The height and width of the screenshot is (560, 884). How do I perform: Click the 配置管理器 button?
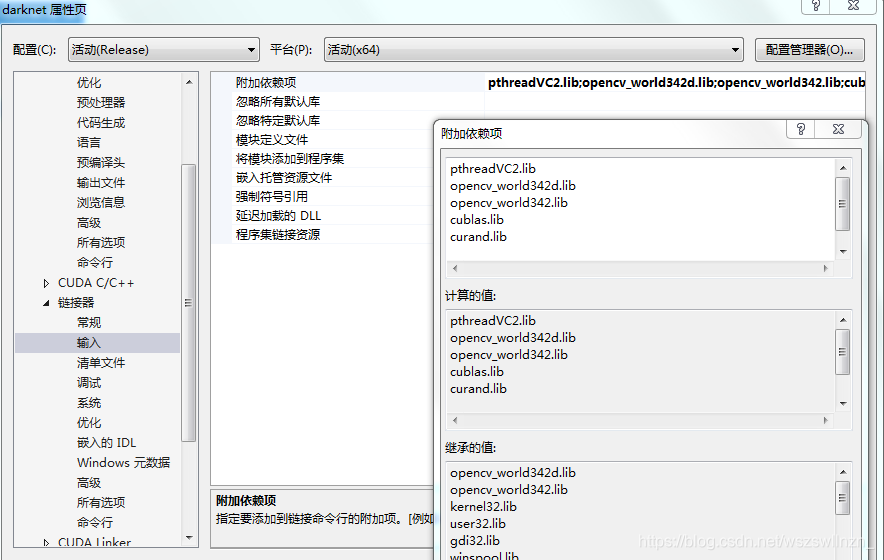coord(809,50)
